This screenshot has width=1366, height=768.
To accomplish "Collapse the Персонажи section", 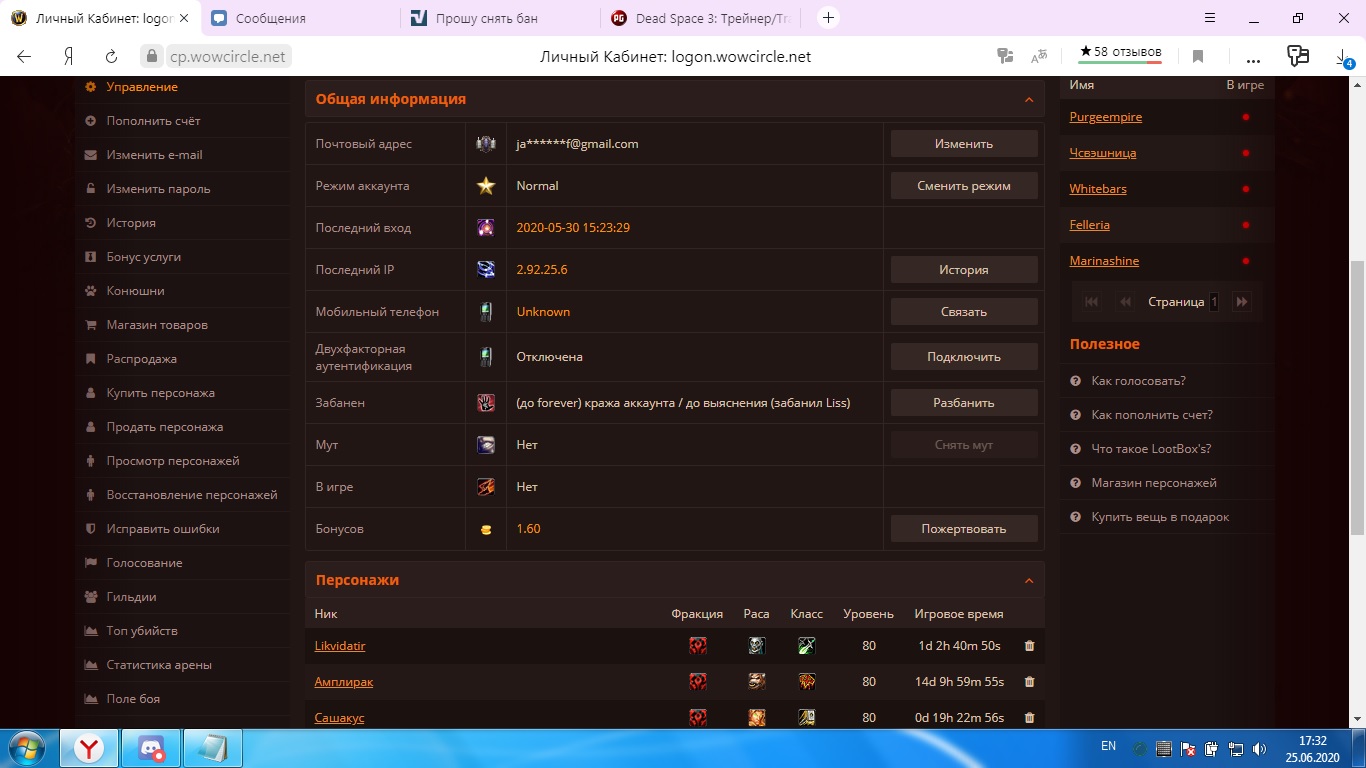I will point(1028,581).
